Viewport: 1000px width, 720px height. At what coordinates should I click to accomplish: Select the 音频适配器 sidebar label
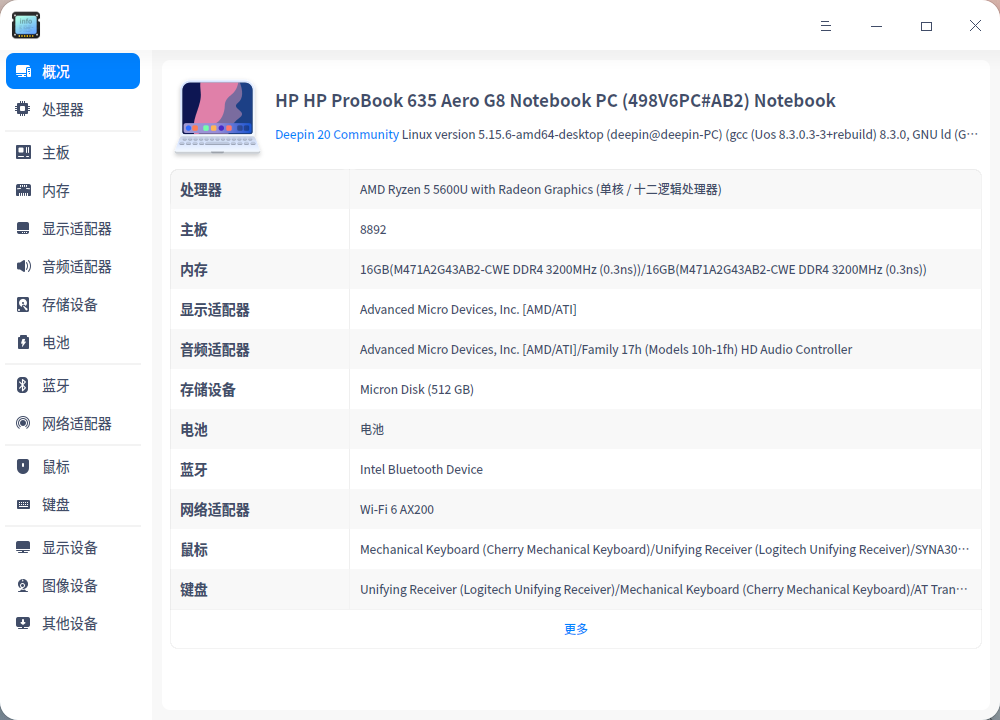click(77, 267)
